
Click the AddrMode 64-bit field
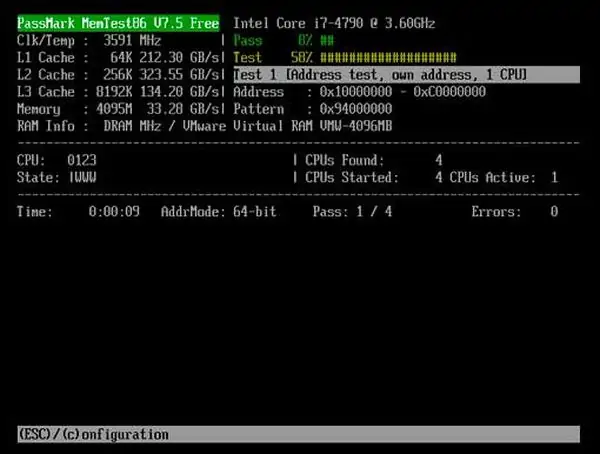[218, 212]
